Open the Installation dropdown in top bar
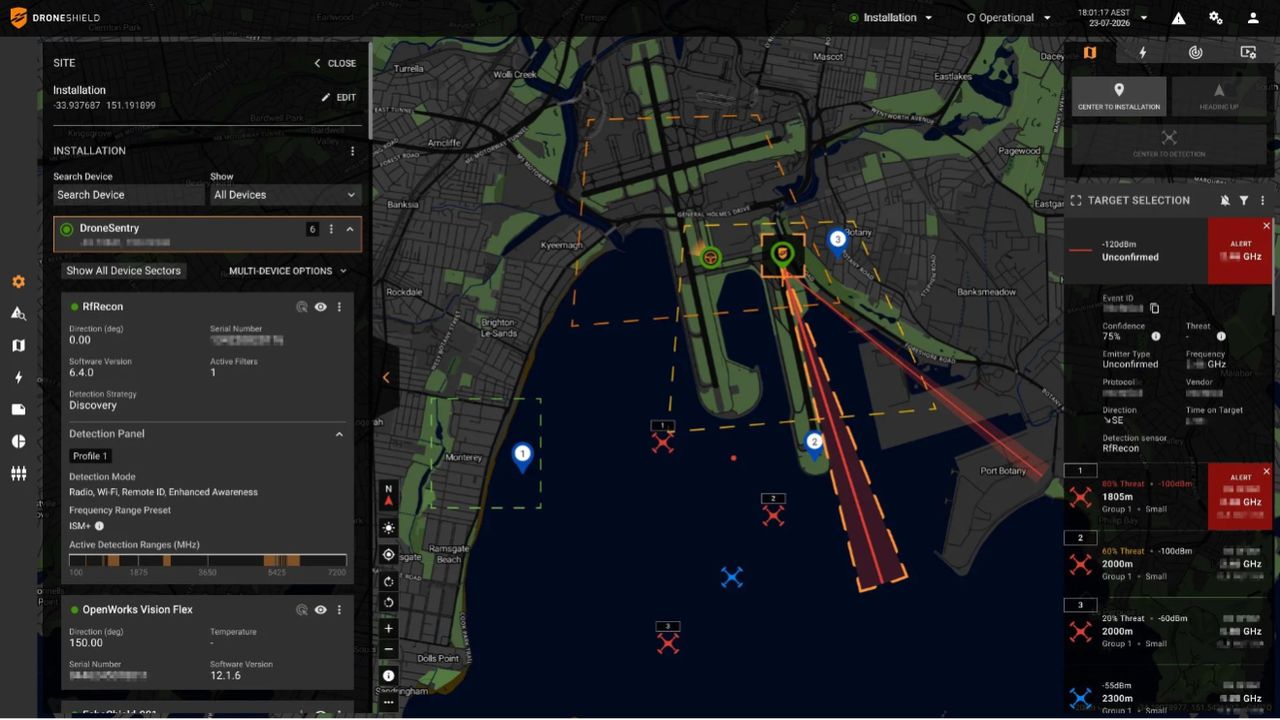This screenshot has width=1280, height=720. point(890,18)
